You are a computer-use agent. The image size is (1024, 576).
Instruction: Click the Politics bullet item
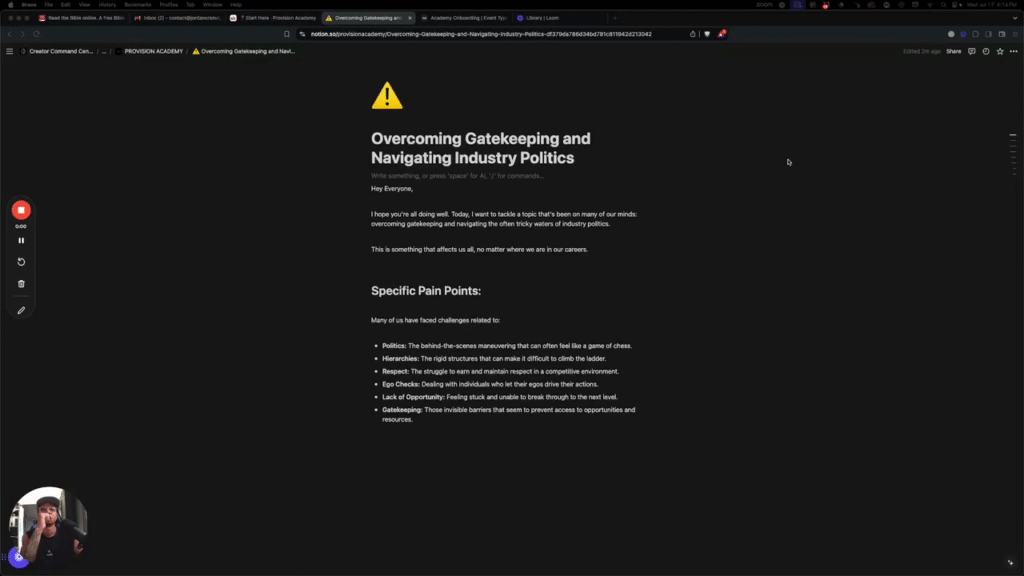[507, 345]
